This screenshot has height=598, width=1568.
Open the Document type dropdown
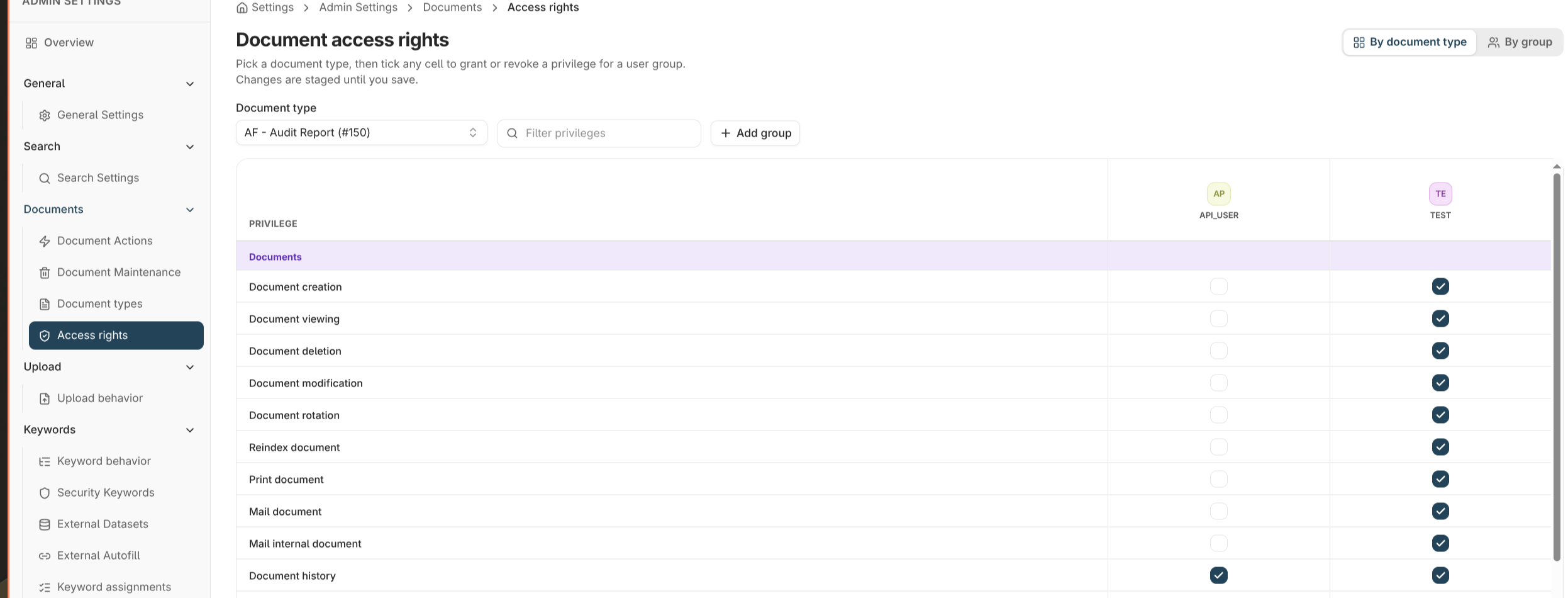[x=361, y=133]
